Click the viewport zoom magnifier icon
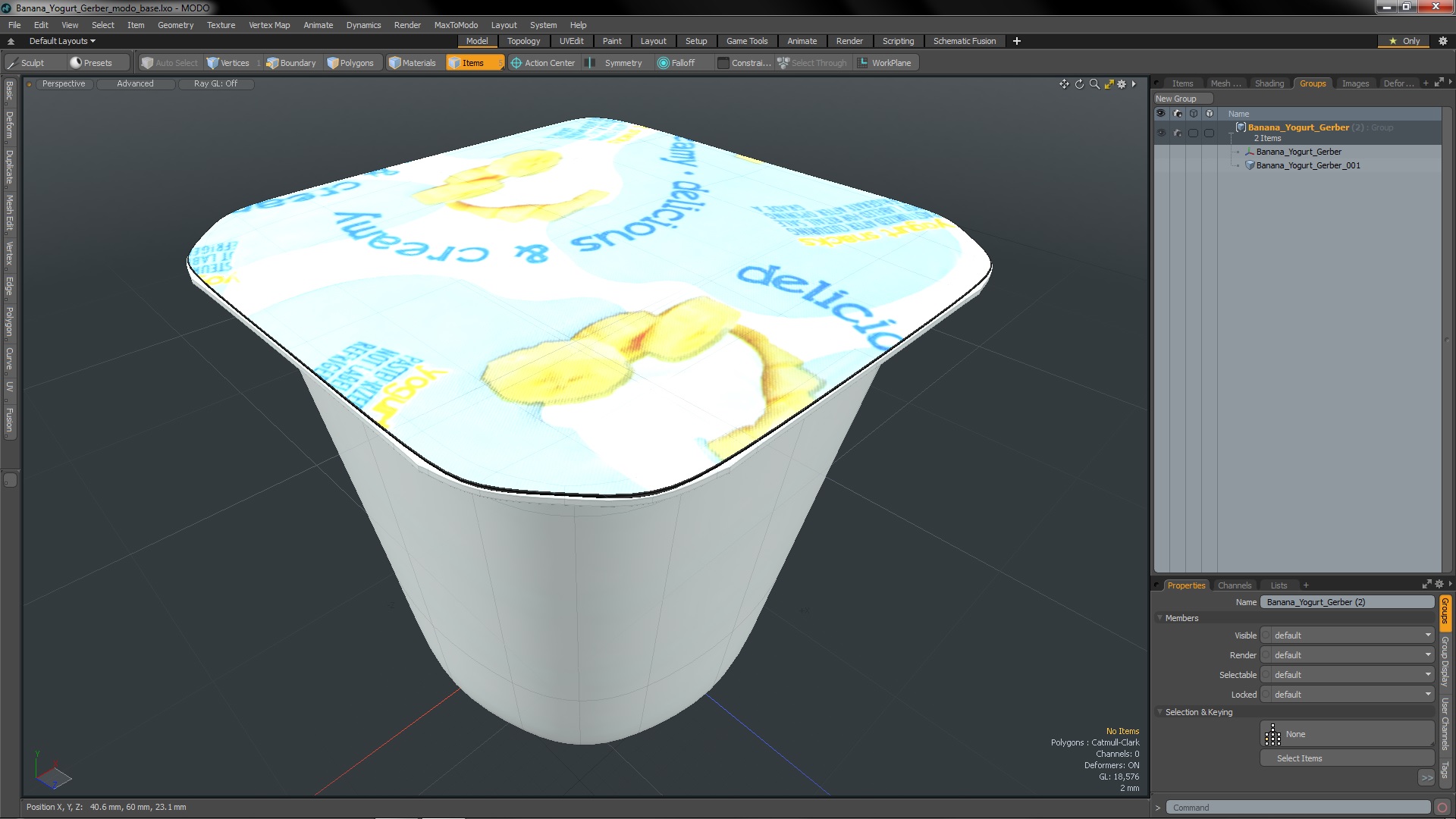The width and height of the screenshot is (1456, 819). click(x=1094, y=84)
